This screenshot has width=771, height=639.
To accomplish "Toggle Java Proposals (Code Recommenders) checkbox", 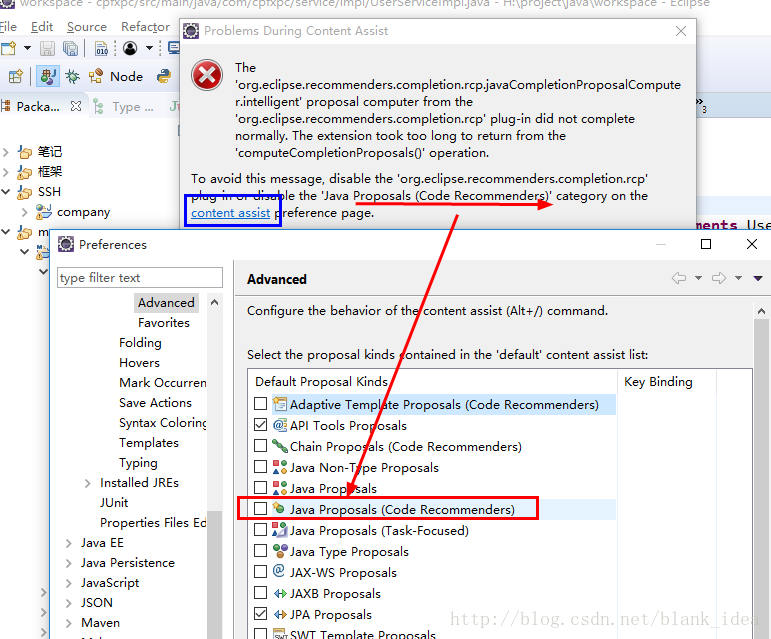I will (261, 509).
